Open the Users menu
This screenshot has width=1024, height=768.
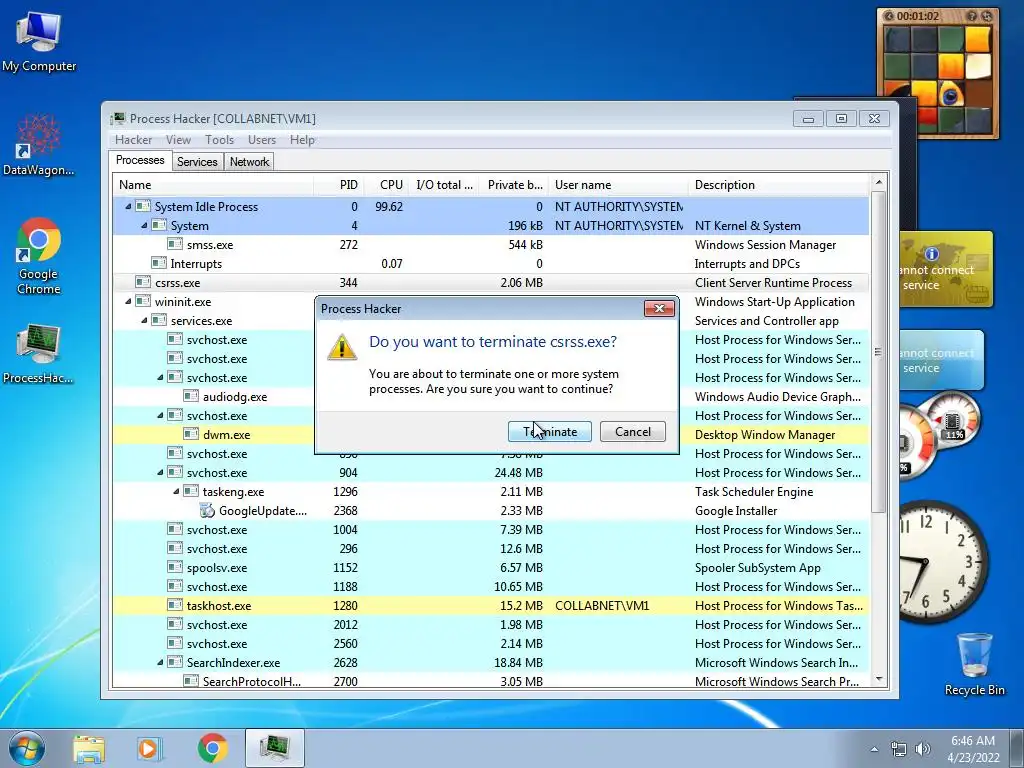click(x=262, y=140)
